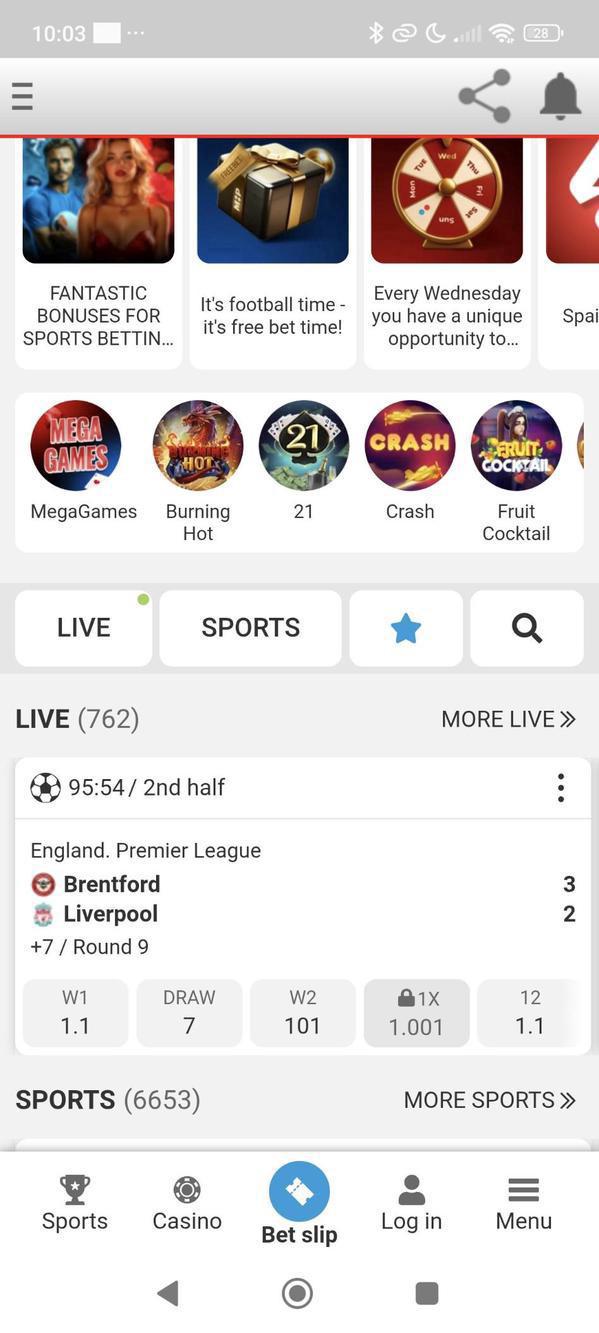Image resolution: width=599 pixels, height=1333 pixels.
Task: Tap the Sports trophy icon in bottom bar
Action: [74, 1190]
